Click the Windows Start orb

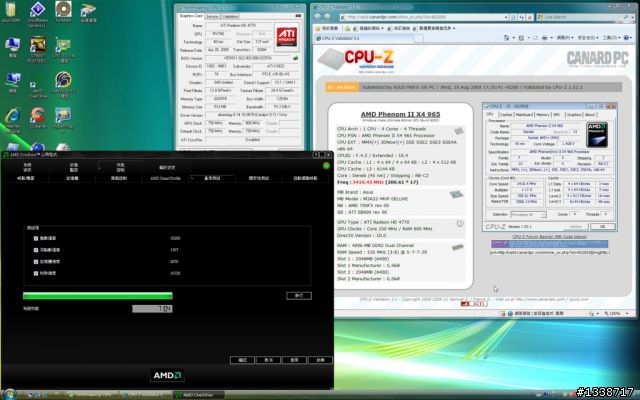(8, 393)
